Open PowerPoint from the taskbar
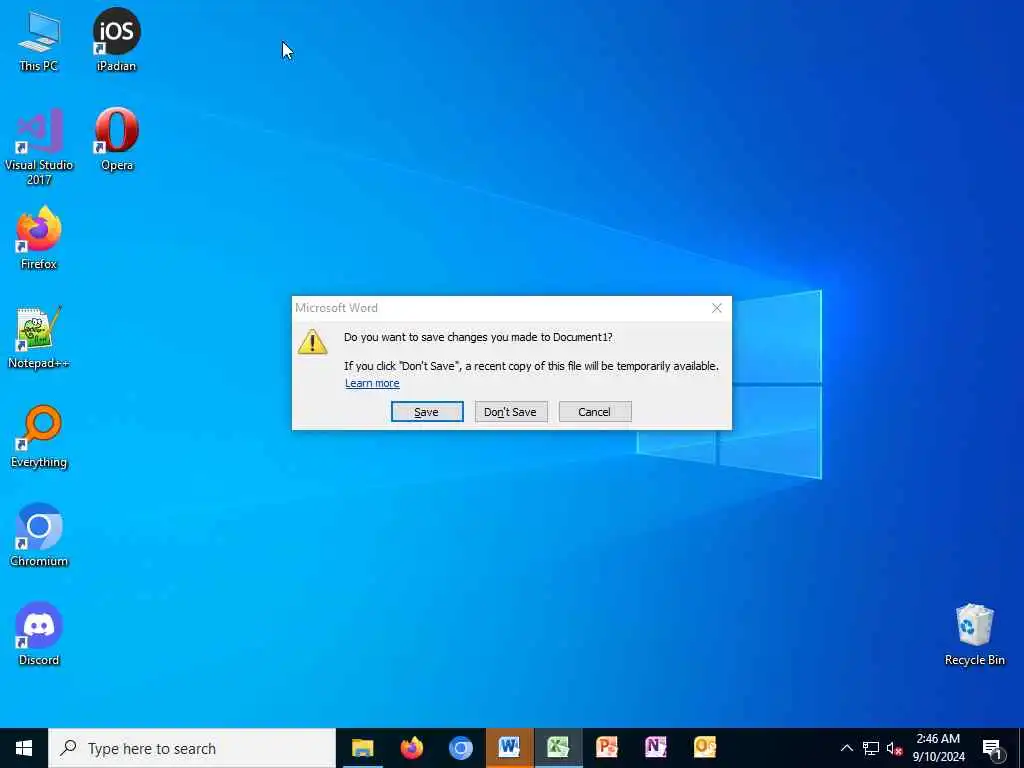Viewport: 1024px width, 768px height. click(x=607, y=748)
